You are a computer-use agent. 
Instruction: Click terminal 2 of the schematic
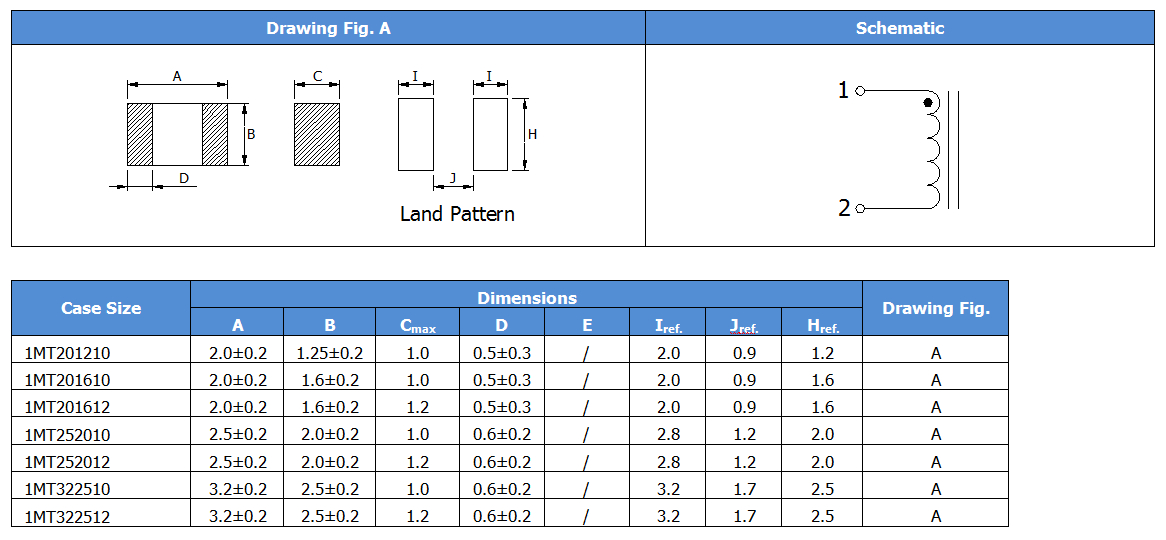pos(860,209)
